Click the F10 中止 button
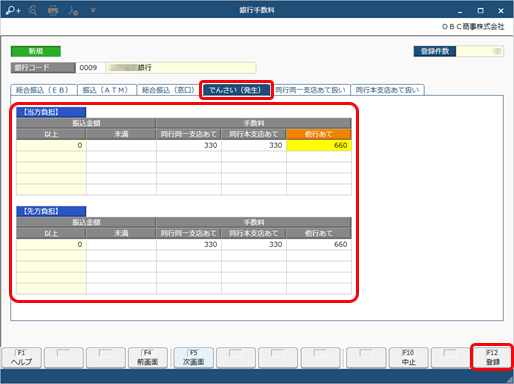Image resolution: width=514 pixels, height=384 pixels. coord(409,358)
